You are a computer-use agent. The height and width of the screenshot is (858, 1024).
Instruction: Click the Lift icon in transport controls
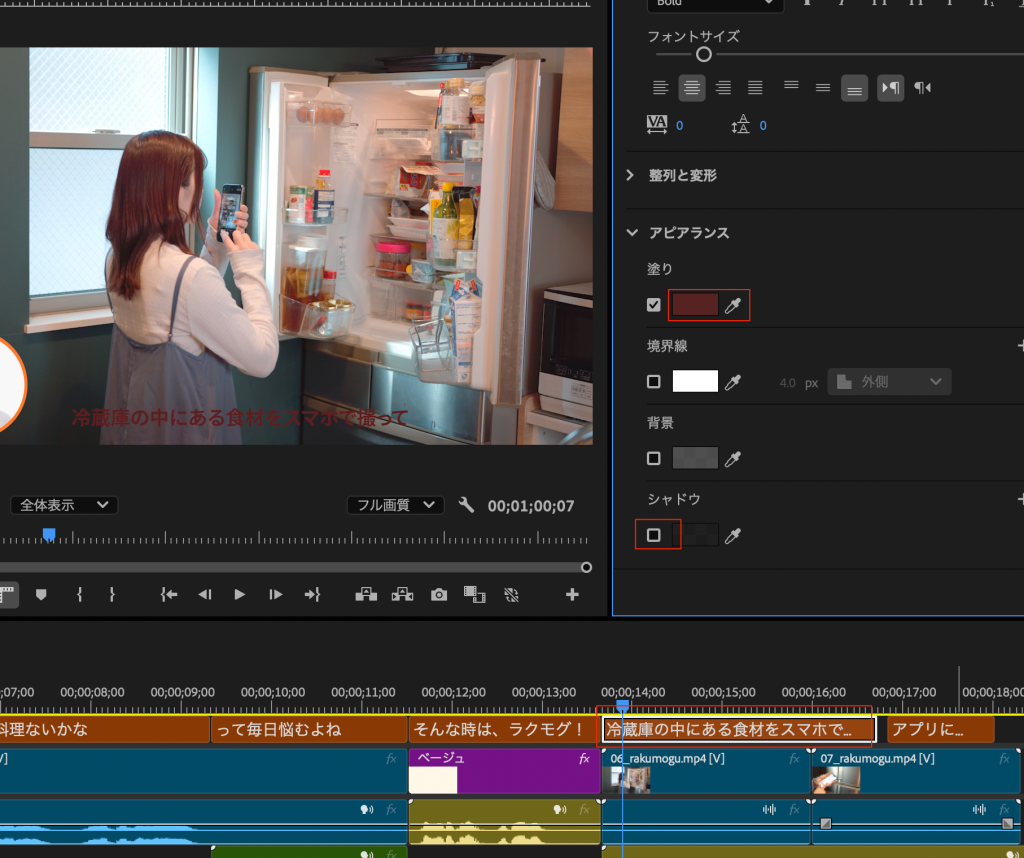click(366, 594)
